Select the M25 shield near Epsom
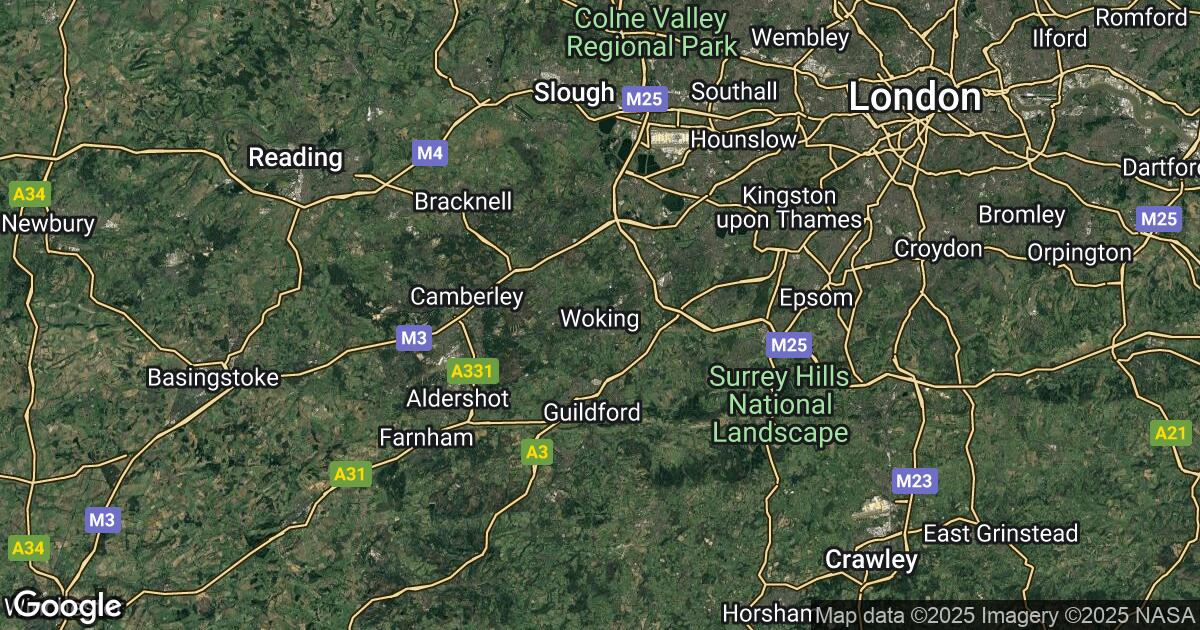Image resolution: width=1200 pixels, height=630 pixels. 788,345
